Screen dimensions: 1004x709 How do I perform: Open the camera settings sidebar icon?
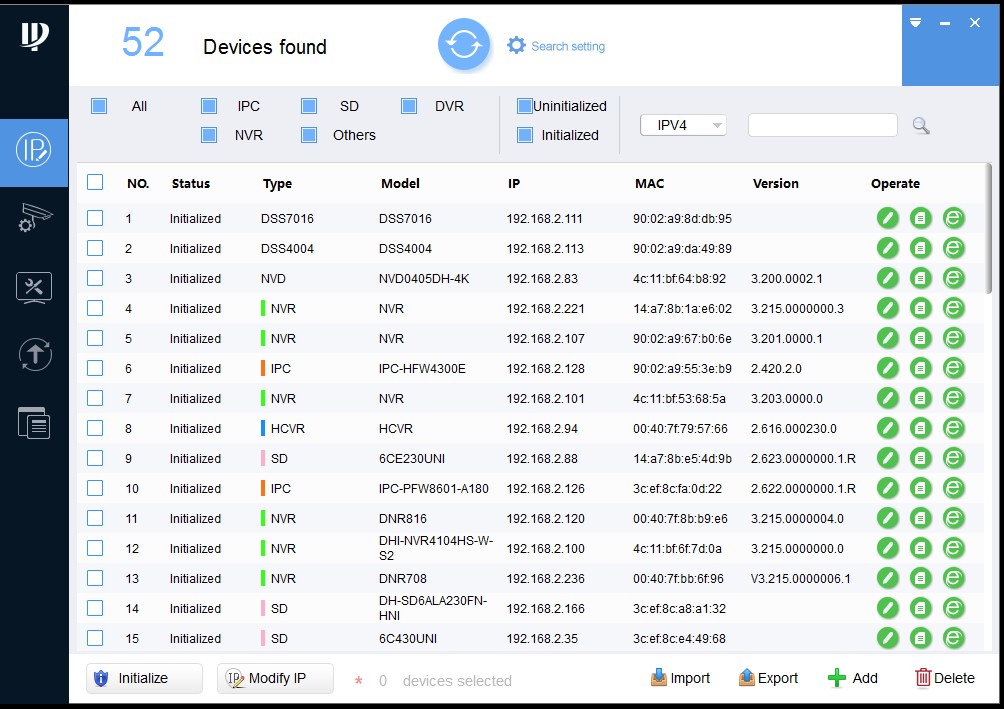(x=34, y=217)
